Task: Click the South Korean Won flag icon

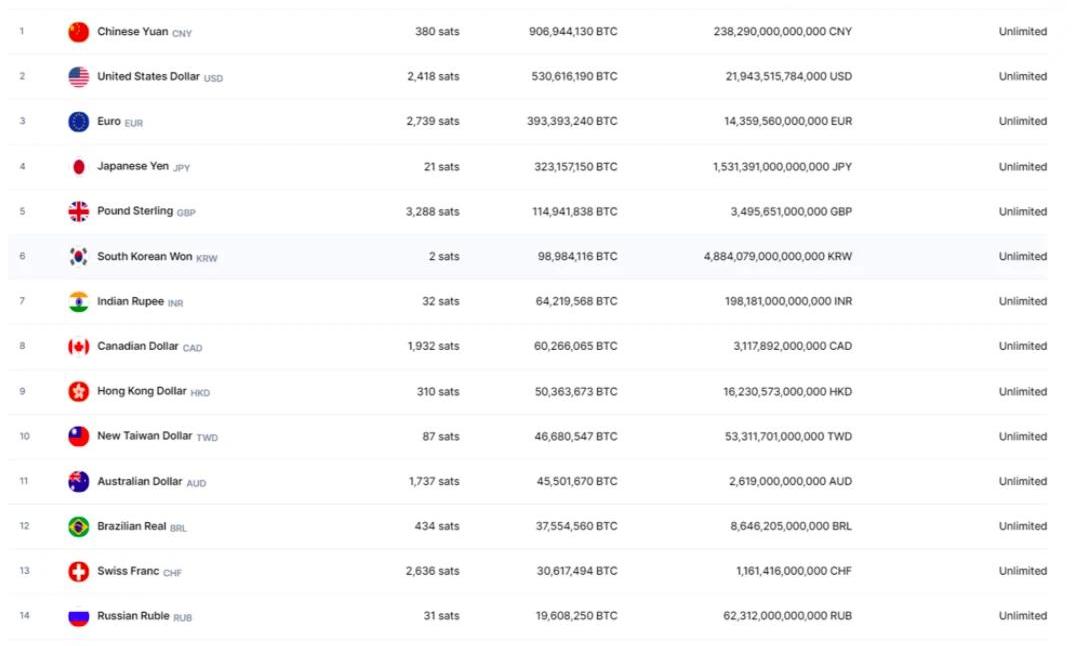Action: [x=78, y=257]
